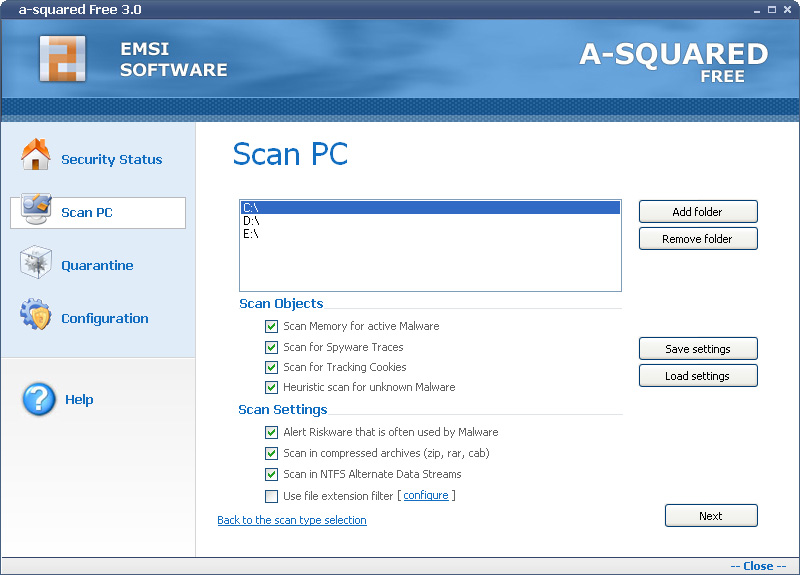Screen dimensions: 800x575
Task: Click the Security Status house icon
Action: point(36,156)
